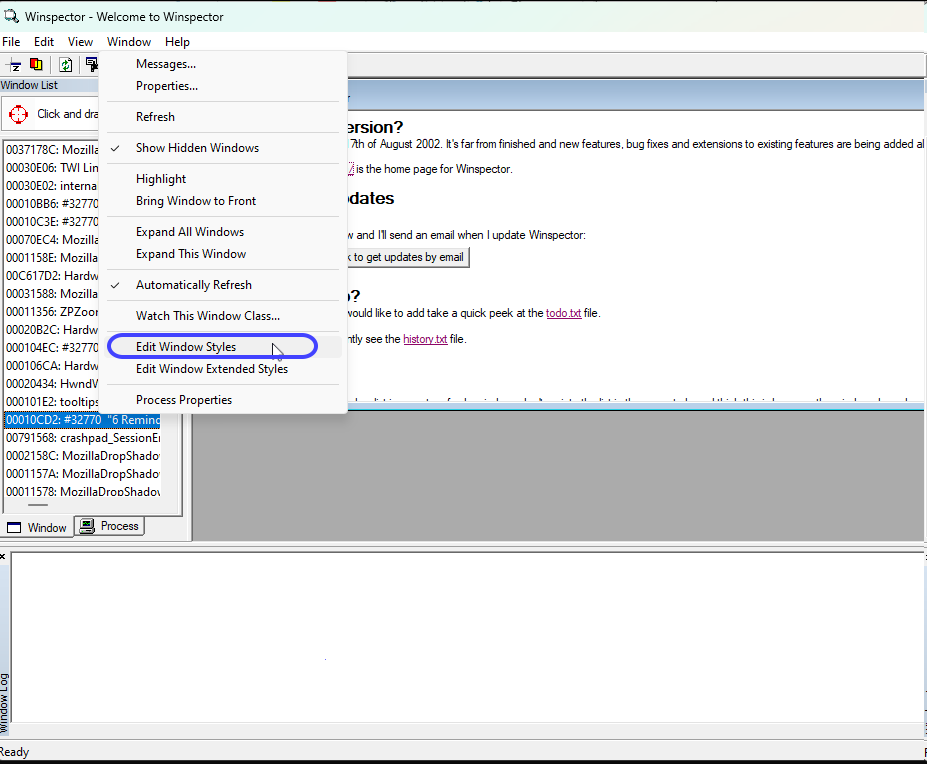Choose Messages... from the Window menu
This screenshot has width=927, height=764.
pyautogui.click(x=223, y=64)
